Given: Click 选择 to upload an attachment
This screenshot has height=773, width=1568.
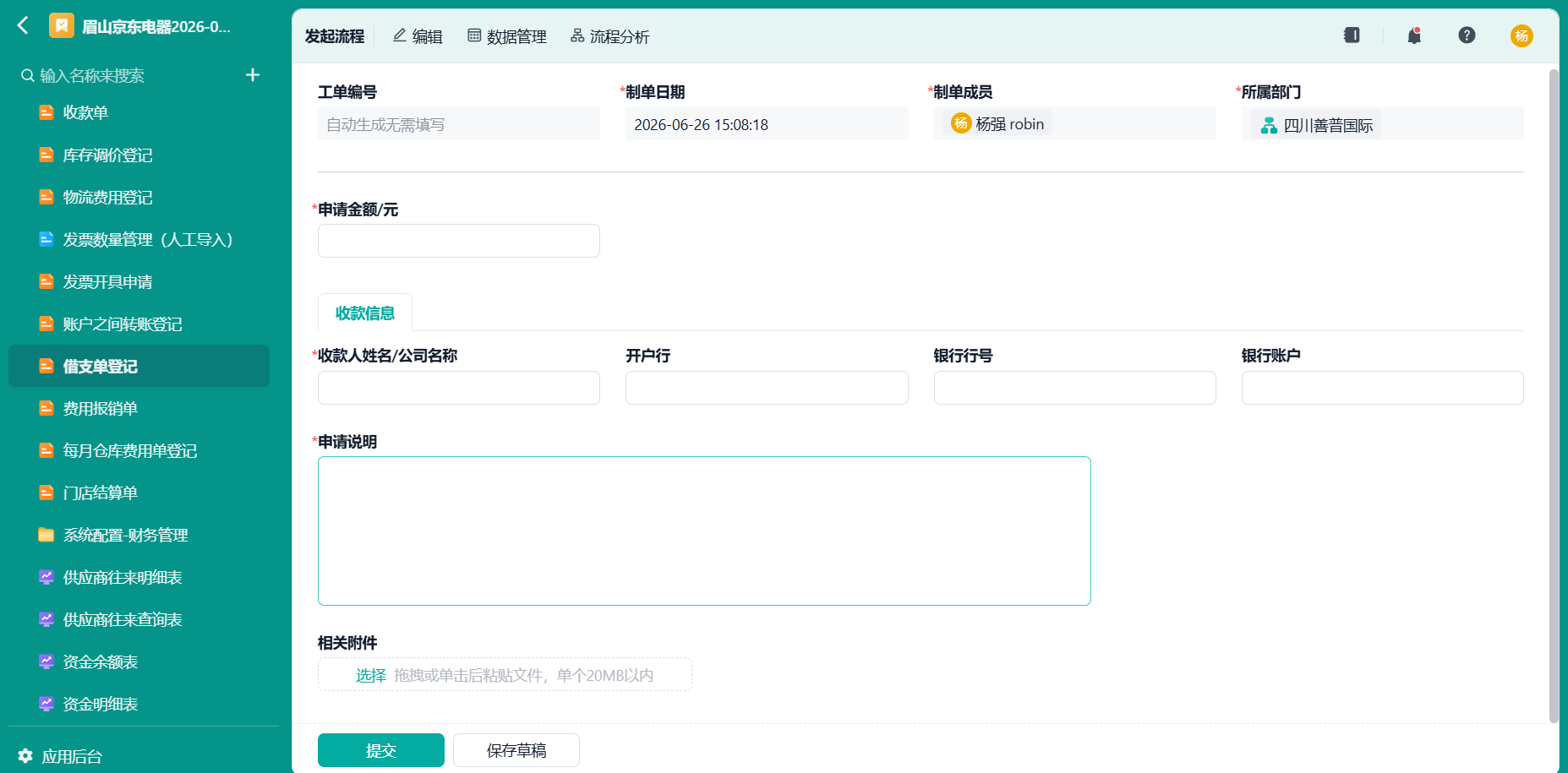Looking at the screenshot, I should tap(370, 675).
